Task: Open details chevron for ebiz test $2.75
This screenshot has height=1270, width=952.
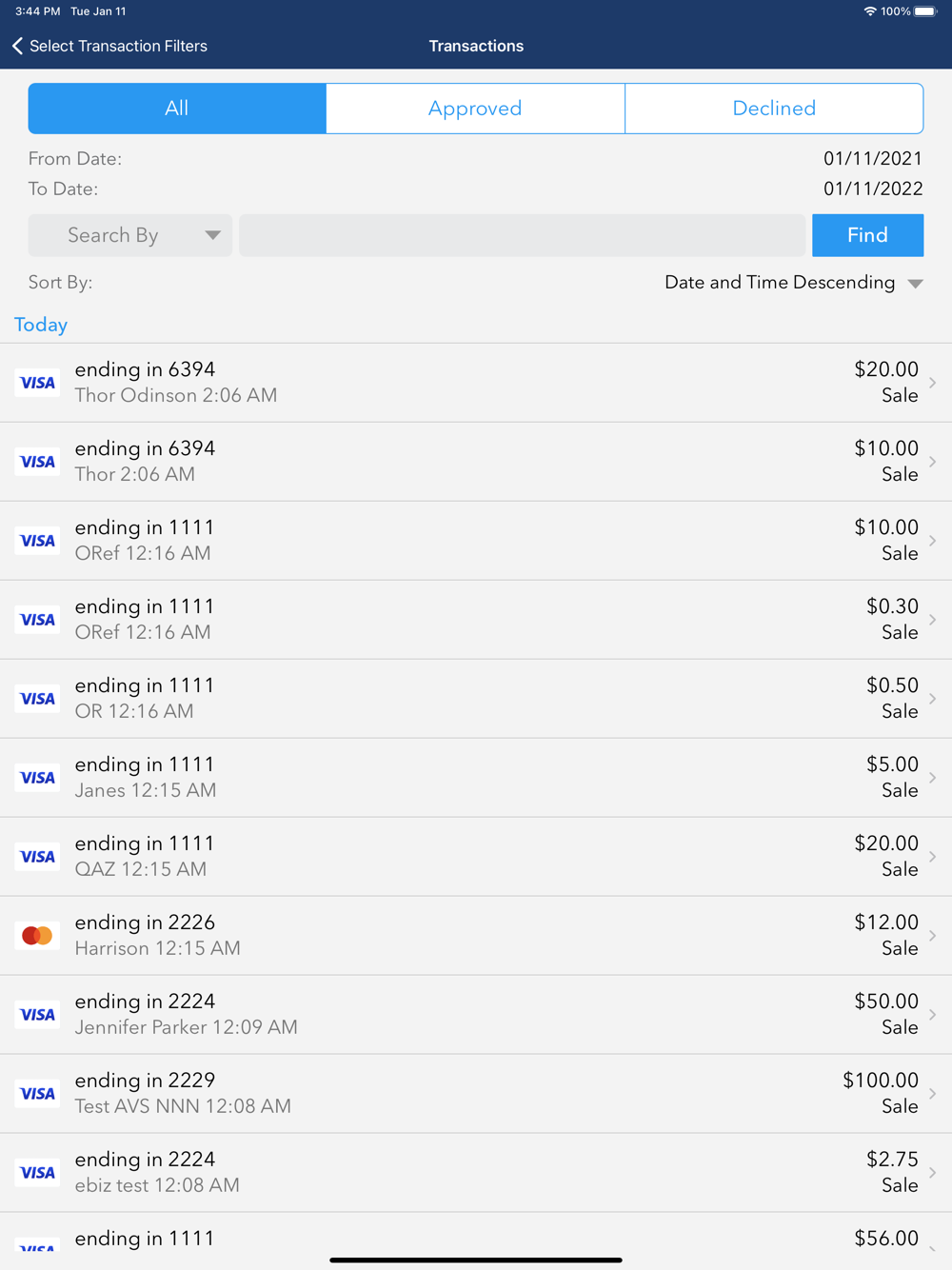Action: 933,1173
